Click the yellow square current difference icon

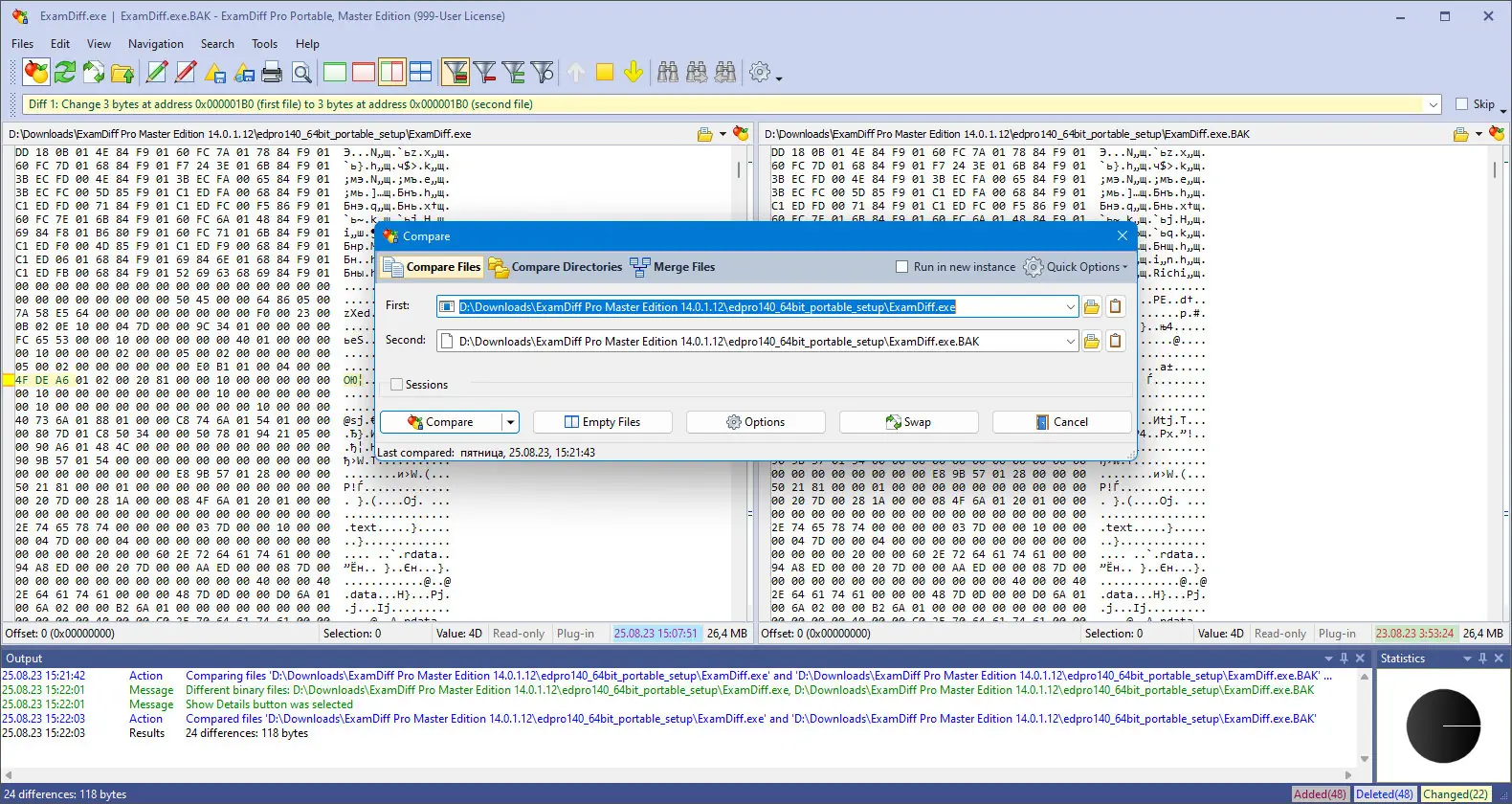pos(605,72)
